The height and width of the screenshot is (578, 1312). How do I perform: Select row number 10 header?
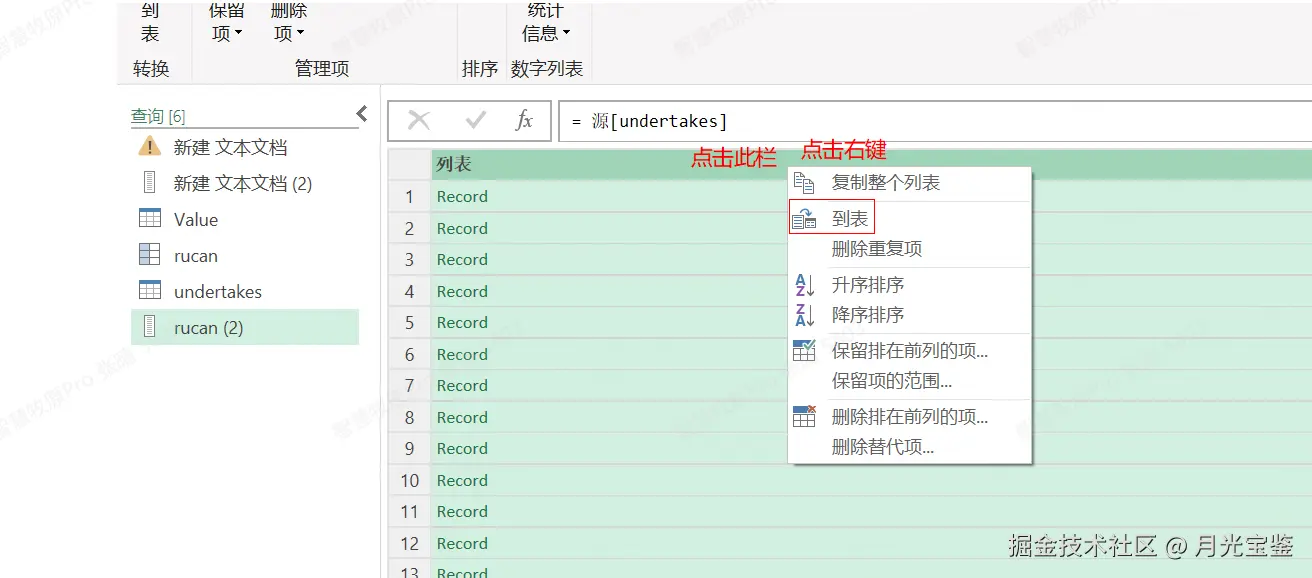pos(409,481)
